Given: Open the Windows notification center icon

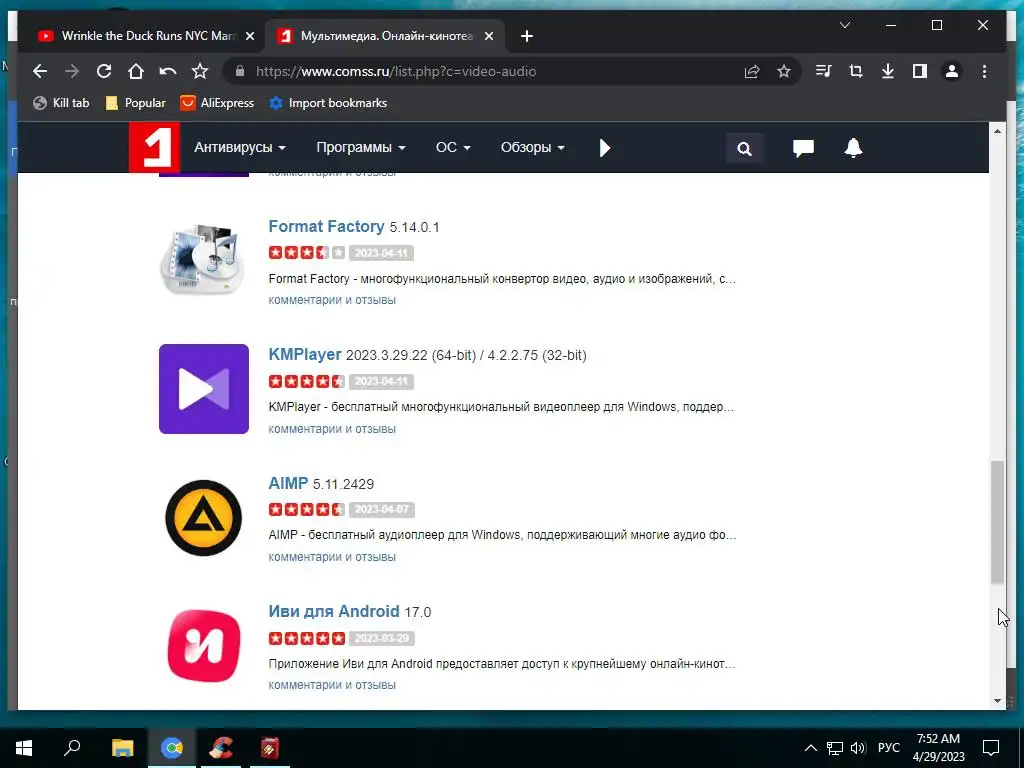Looking at the screenshot, I should [991, 748].
